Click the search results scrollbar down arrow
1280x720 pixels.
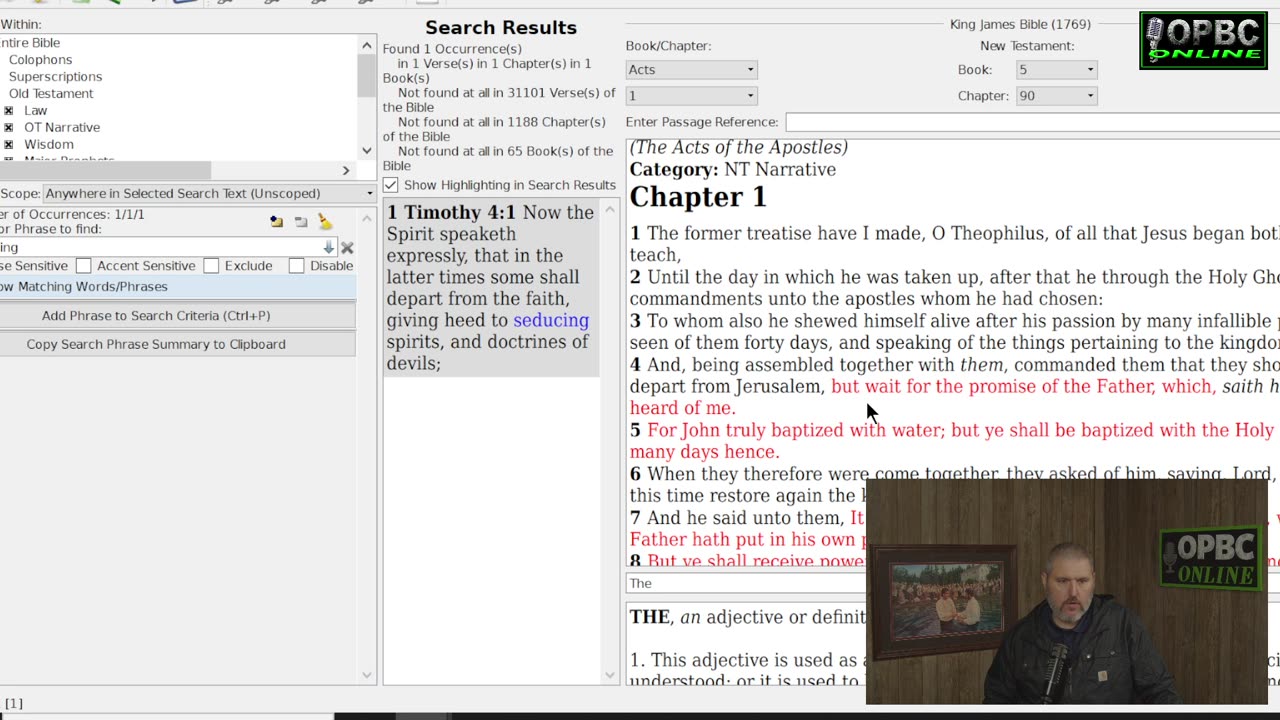pos(610,676)
